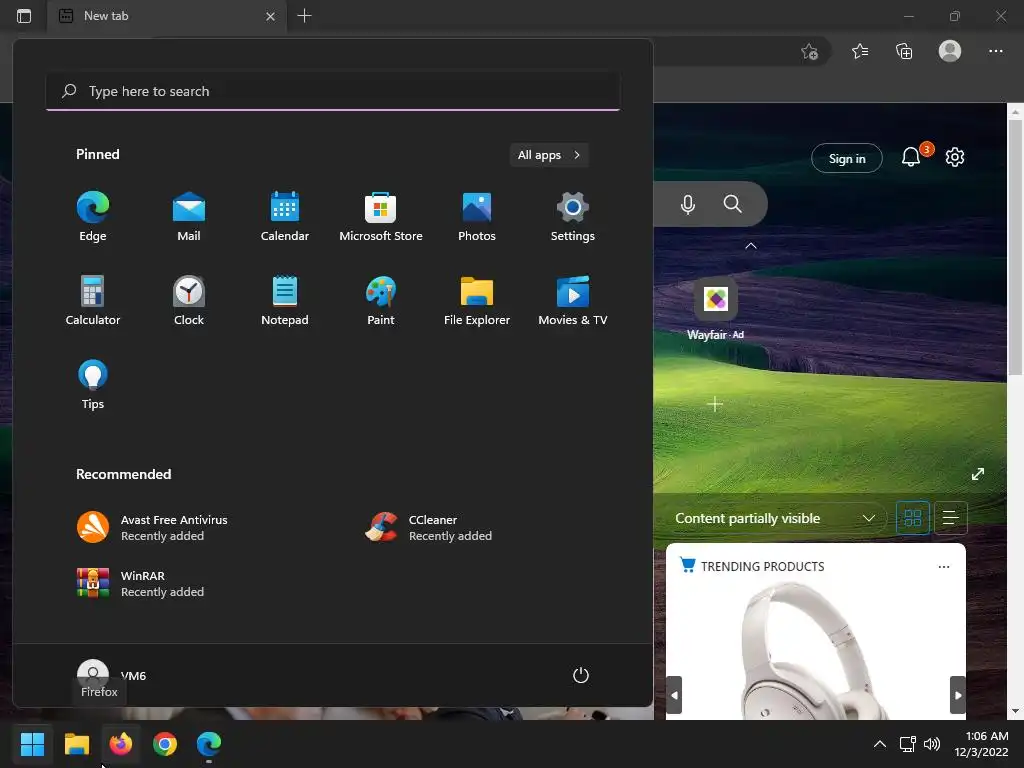Show All apps list
Screen dimensions: 1024x768
click(x=549, y=155)
